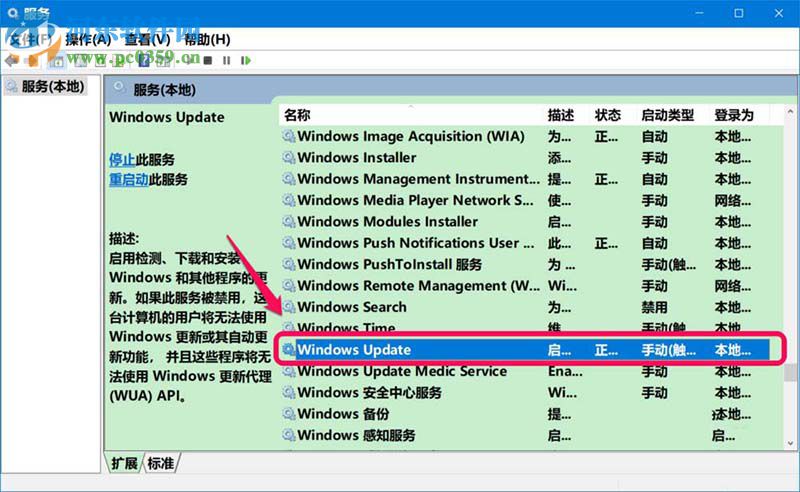Switch to the 标准 tab
The width and height of the screenshot is (800, 492).
click(161, 463)
